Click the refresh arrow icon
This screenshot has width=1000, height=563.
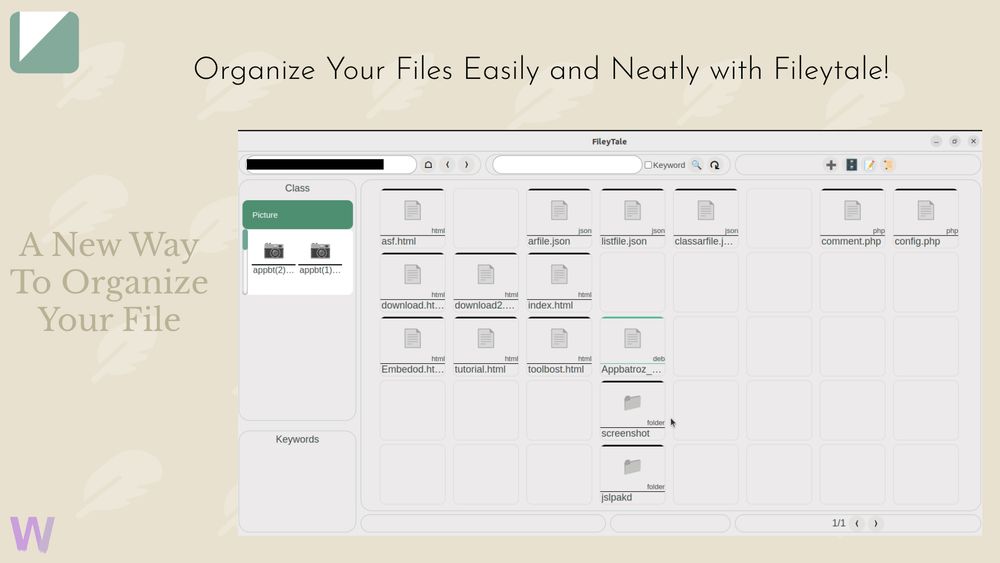click(715, 165)
